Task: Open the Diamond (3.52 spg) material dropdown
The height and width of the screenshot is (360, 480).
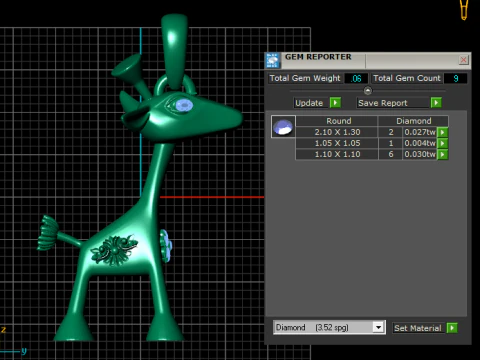Action: 329,328
